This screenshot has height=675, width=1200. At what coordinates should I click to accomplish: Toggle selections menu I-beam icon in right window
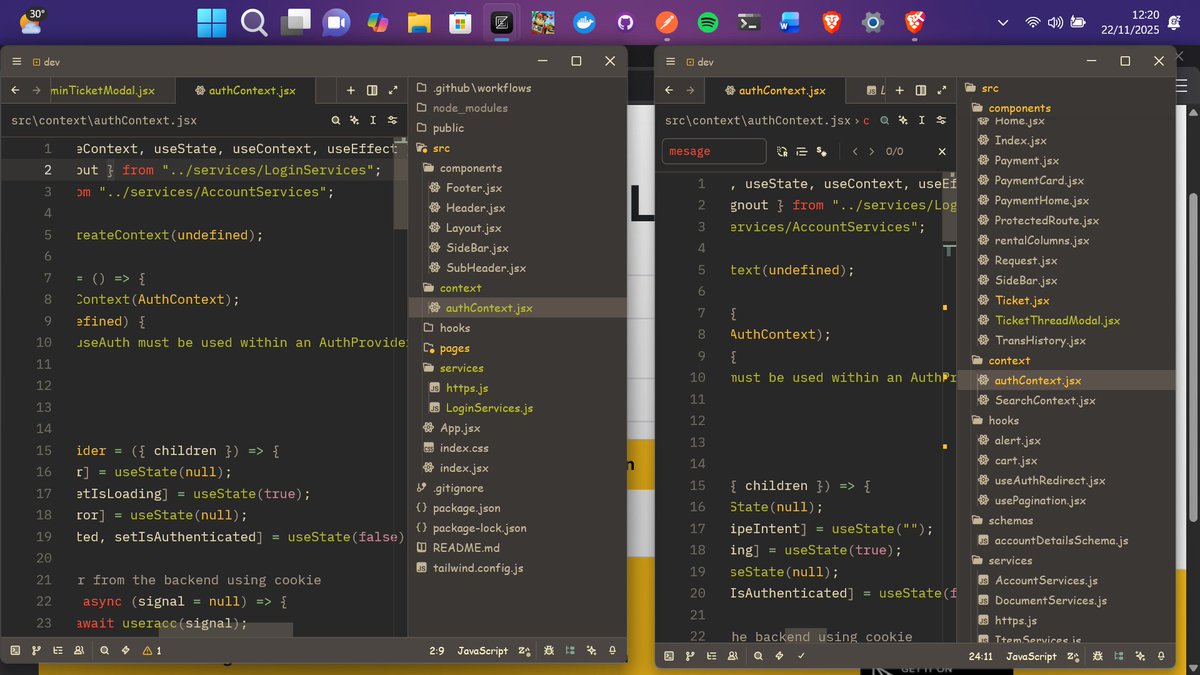[921, 120]
